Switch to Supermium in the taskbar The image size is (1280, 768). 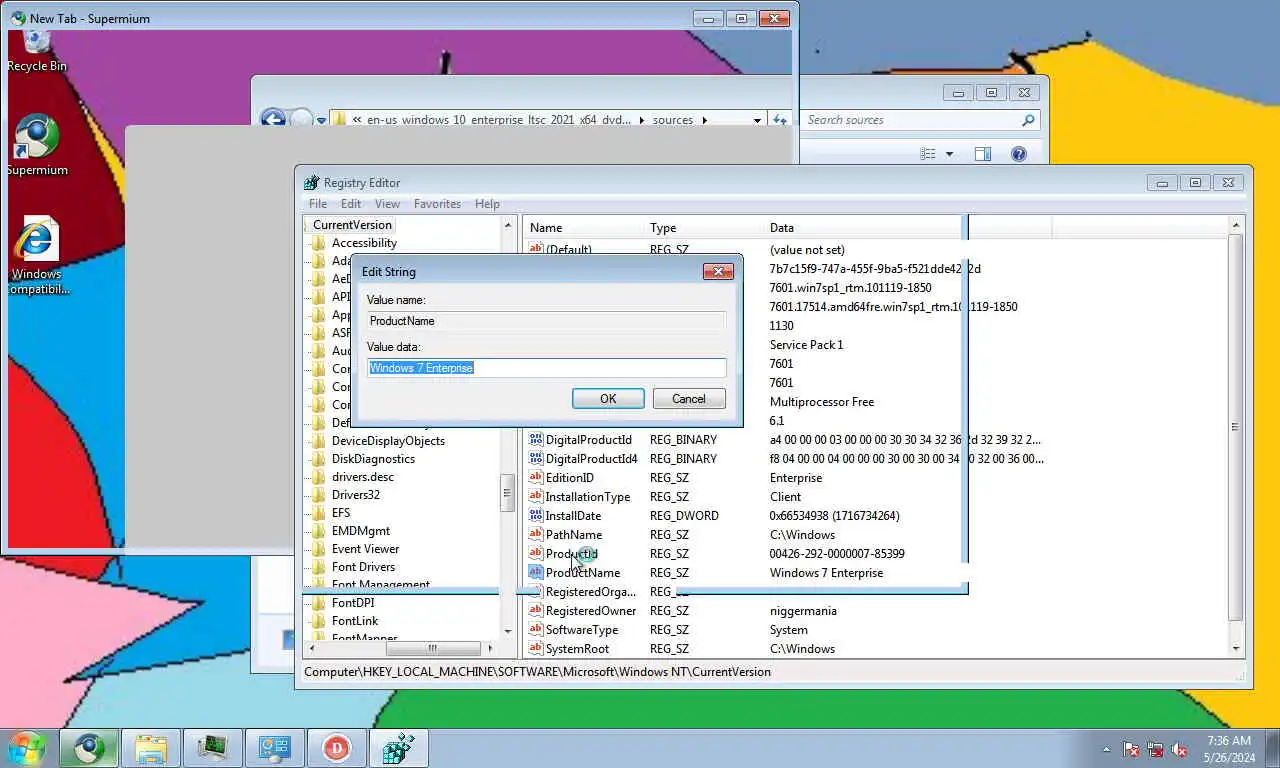[89, 748]
